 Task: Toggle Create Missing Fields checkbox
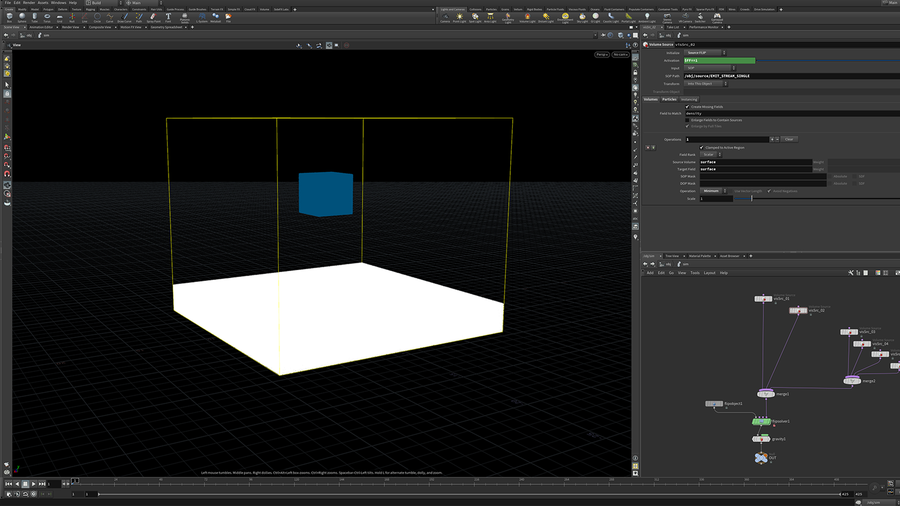tap(687, 107)
